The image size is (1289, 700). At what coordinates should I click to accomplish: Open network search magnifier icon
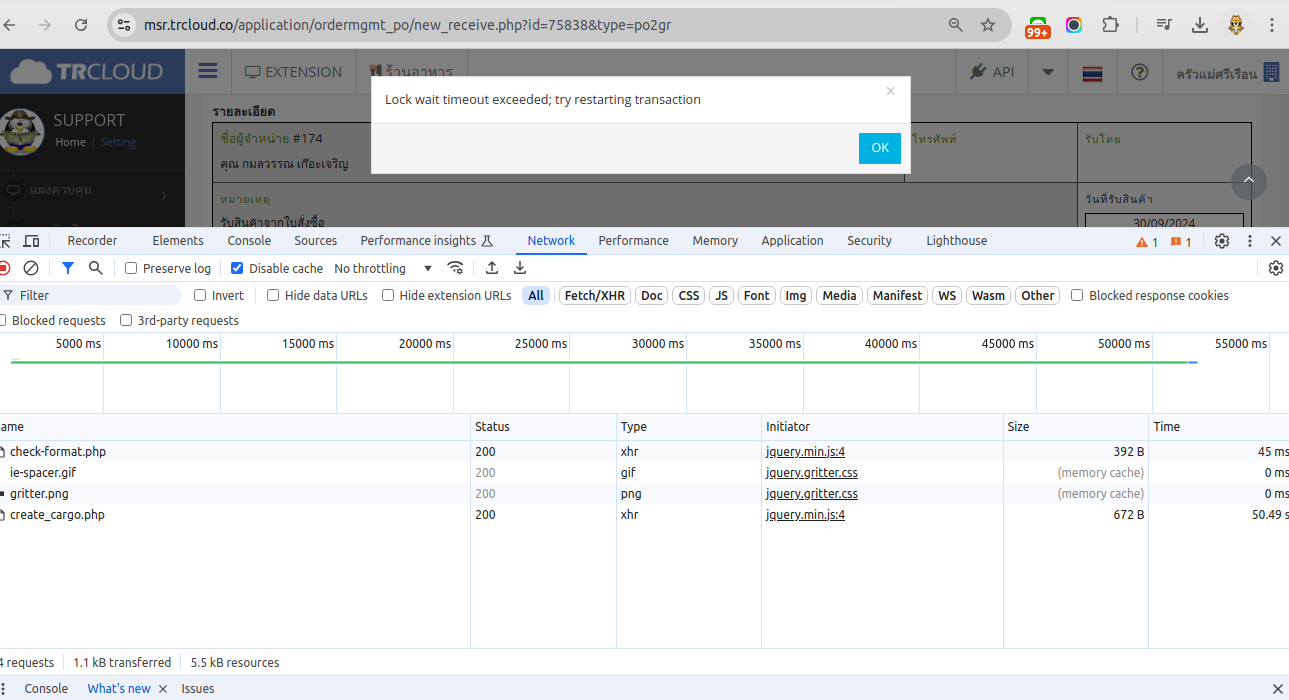pos(96,268)
